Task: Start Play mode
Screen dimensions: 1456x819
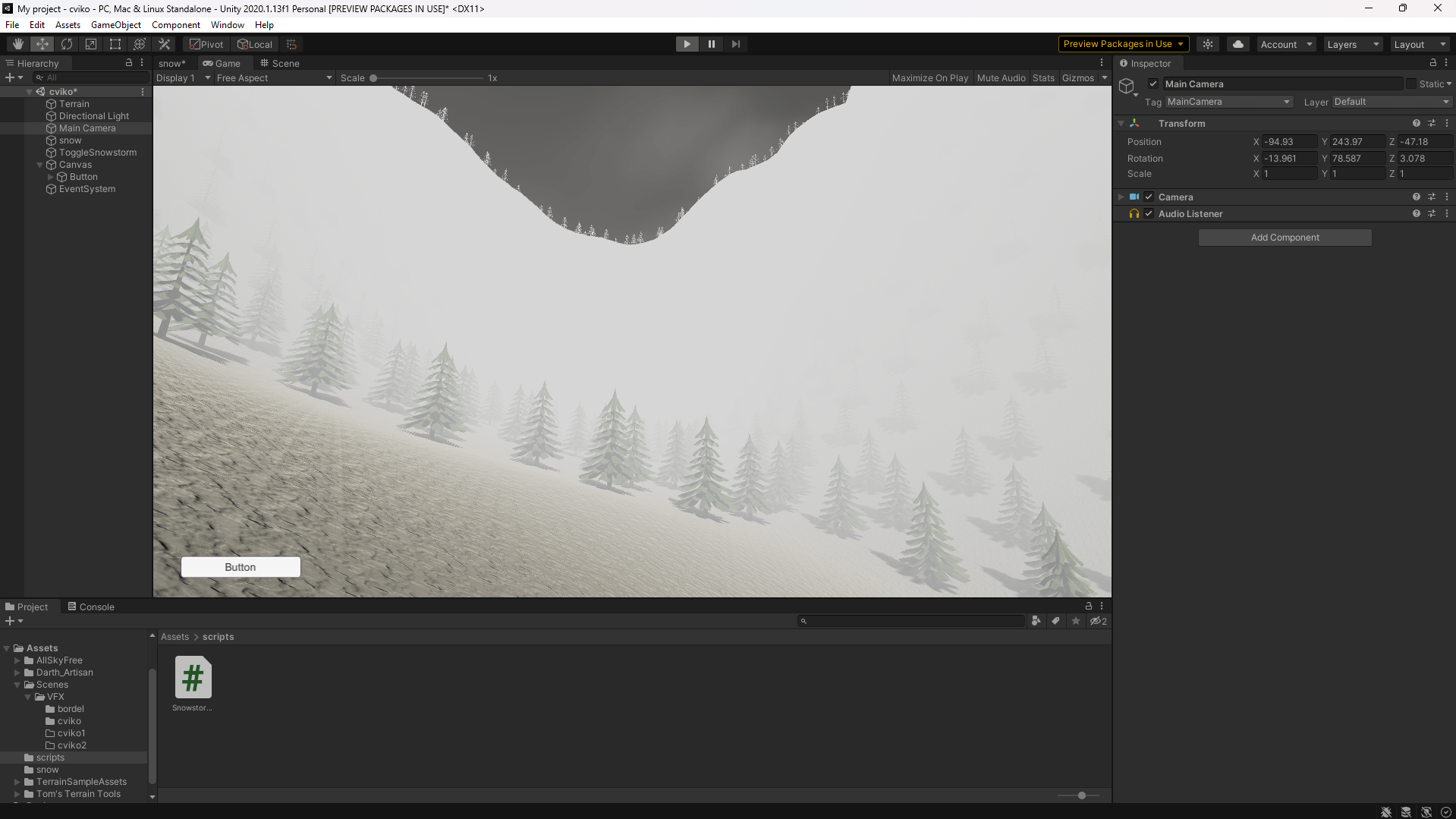Action: [687, 44]
